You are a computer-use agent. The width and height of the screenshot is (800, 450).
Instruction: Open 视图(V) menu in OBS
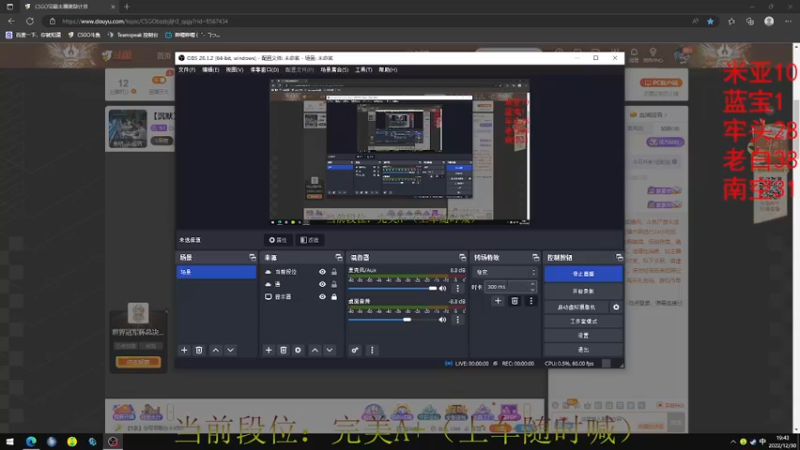click(x=234, y=70)
